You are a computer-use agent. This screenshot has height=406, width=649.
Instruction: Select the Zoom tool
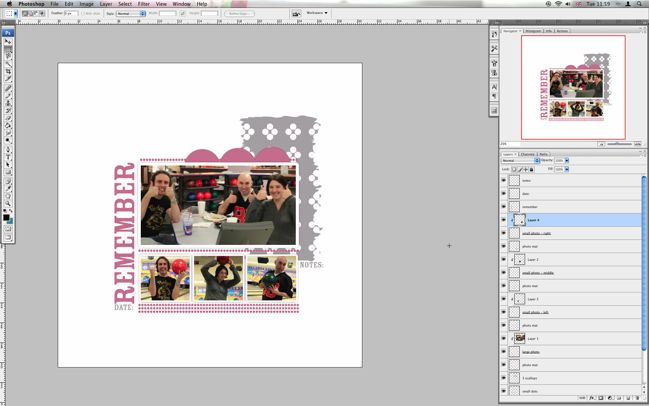click(x=8, y=204)
